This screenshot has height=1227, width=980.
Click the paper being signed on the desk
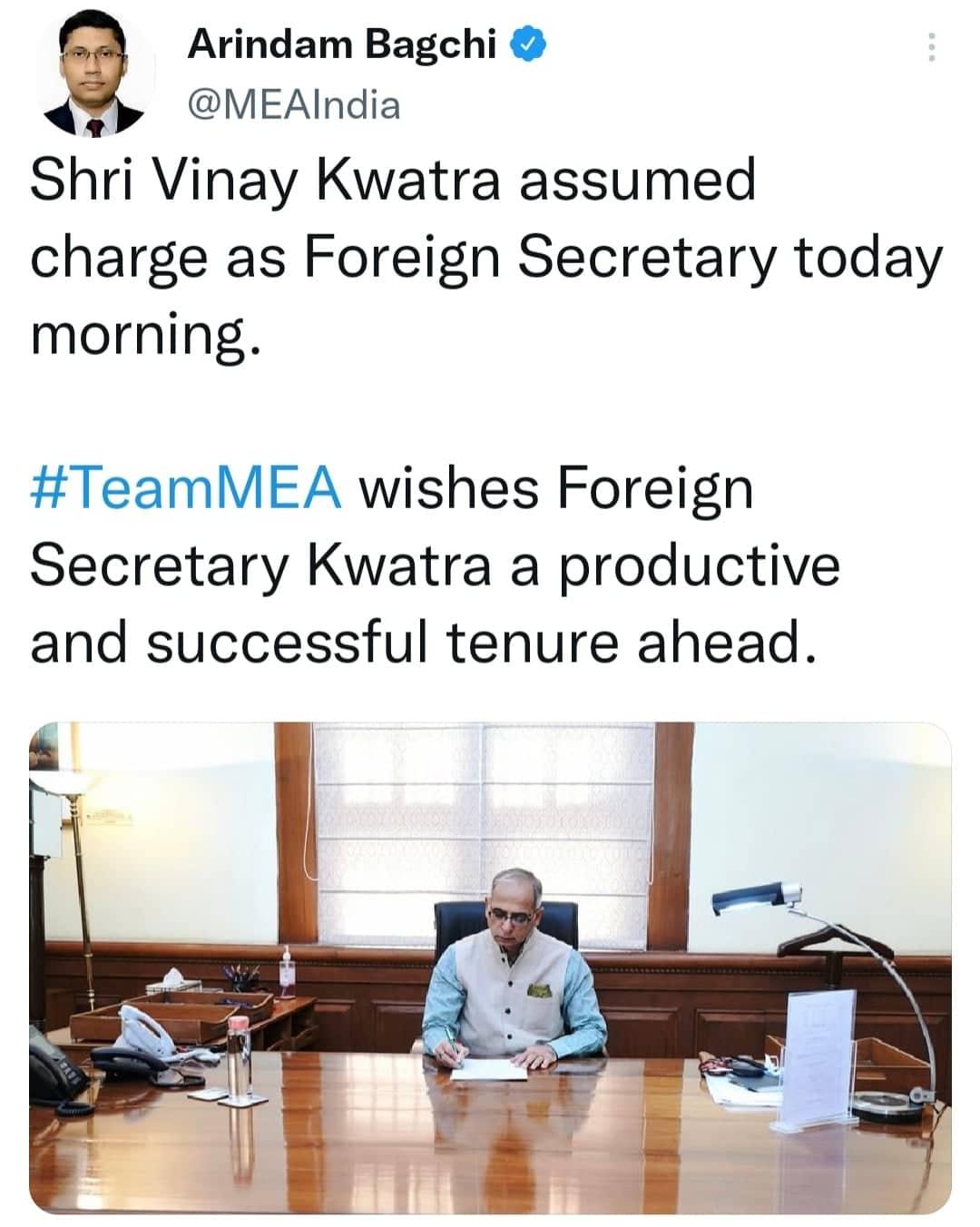pos(490,1071)
